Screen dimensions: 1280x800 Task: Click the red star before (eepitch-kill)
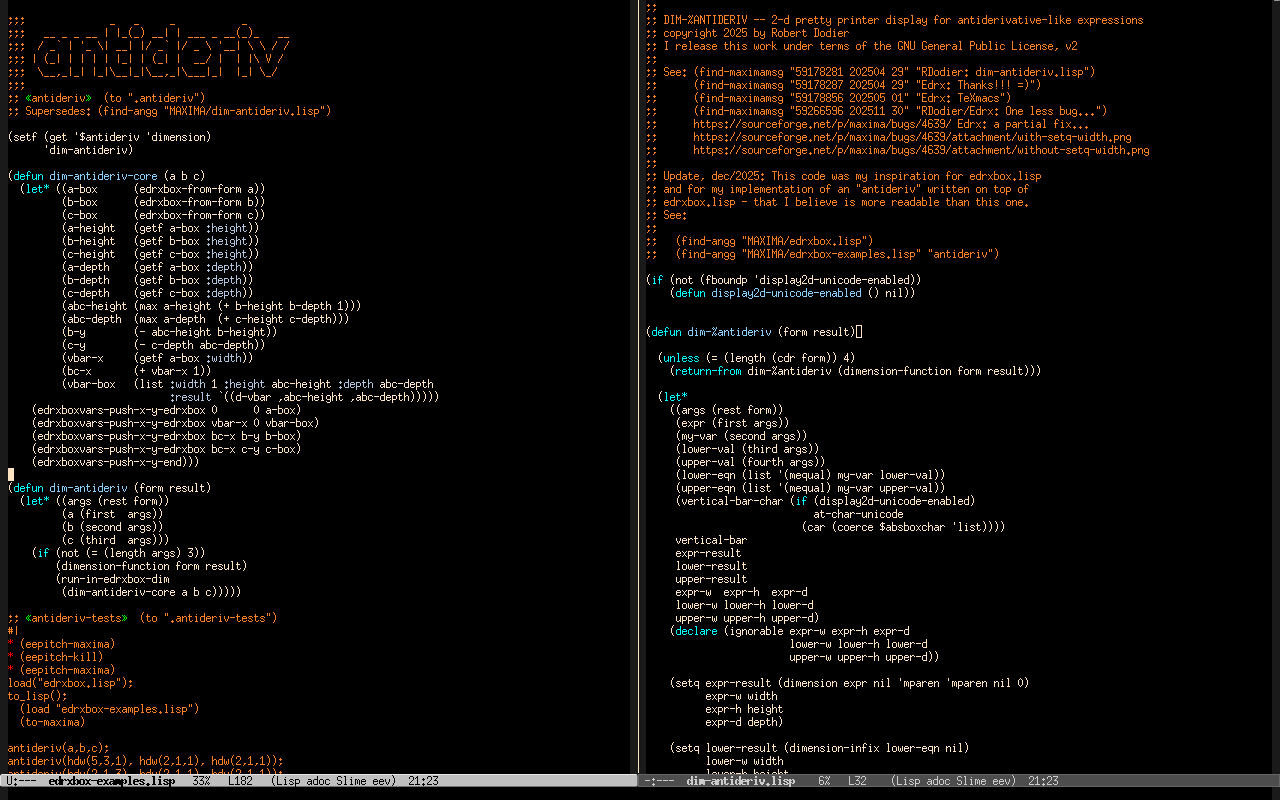point(11,657)
